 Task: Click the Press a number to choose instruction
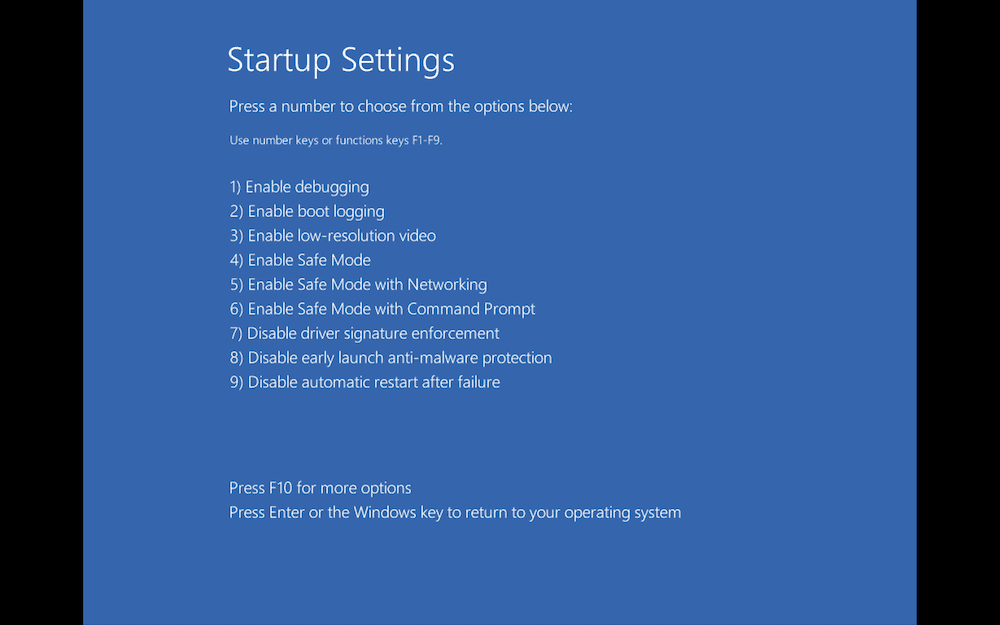401,107
